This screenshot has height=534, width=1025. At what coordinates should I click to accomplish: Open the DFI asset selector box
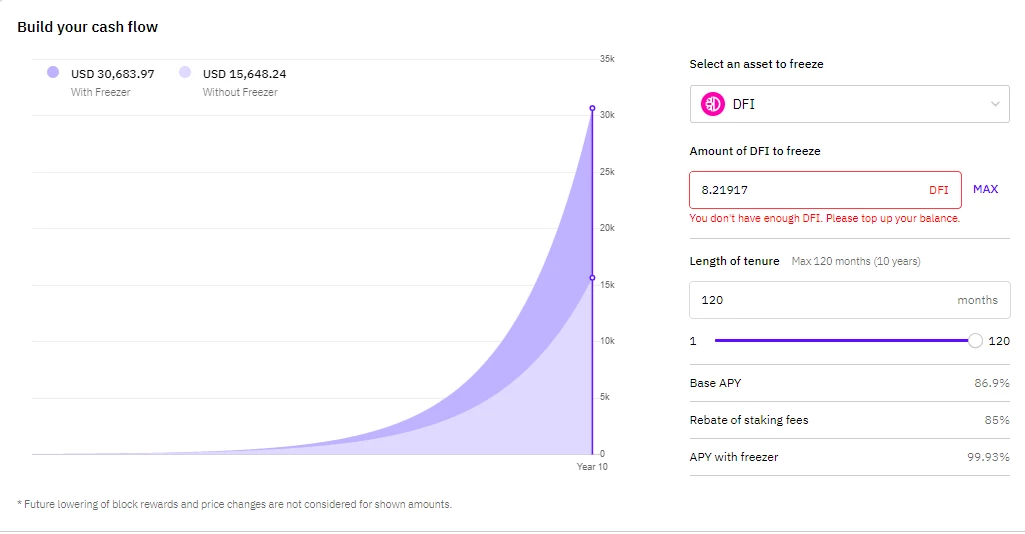point(849,104)
